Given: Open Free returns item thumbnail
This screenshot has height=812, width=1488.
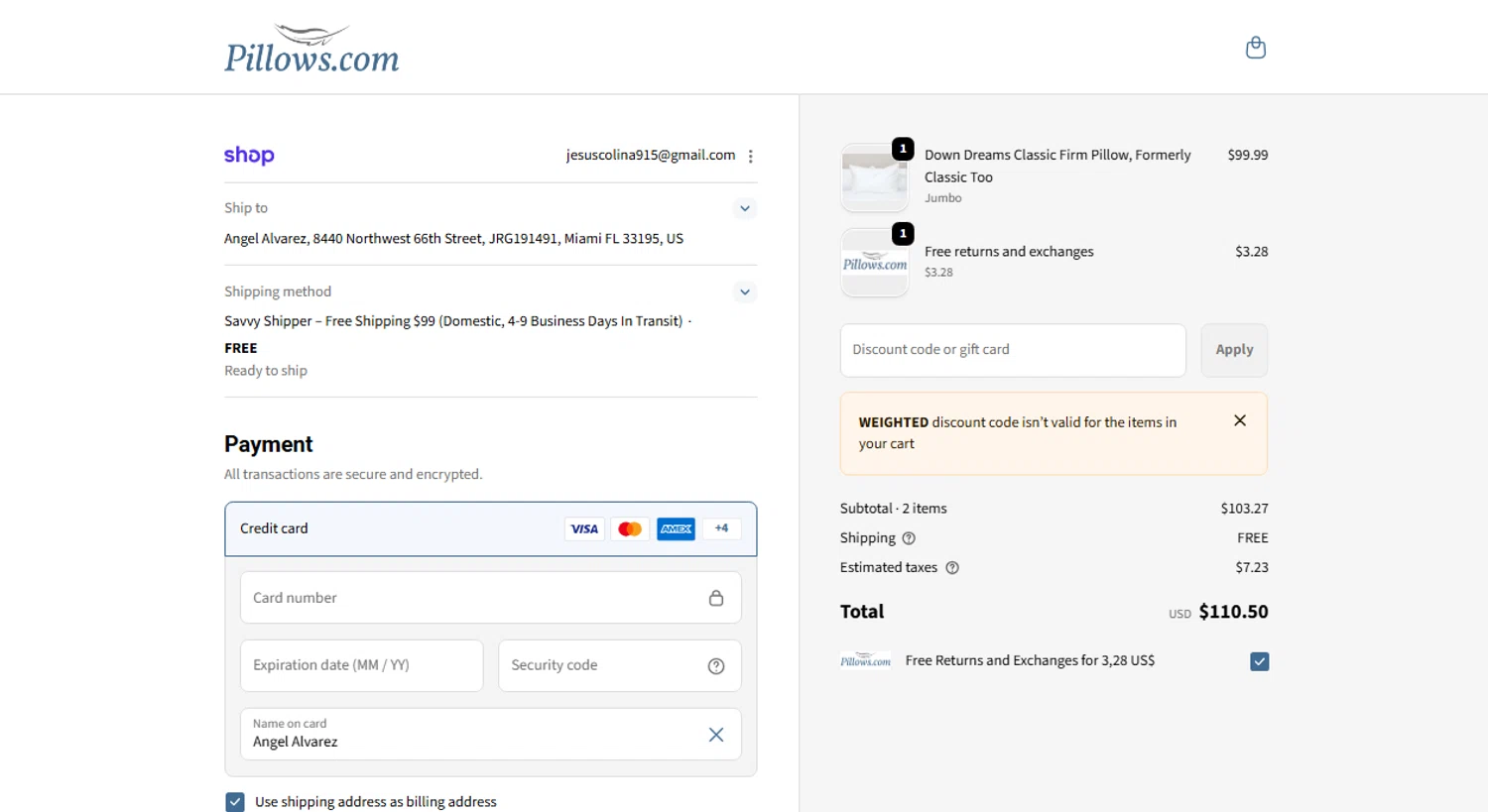Looking at the screenshot, I should tap(875, 264).
